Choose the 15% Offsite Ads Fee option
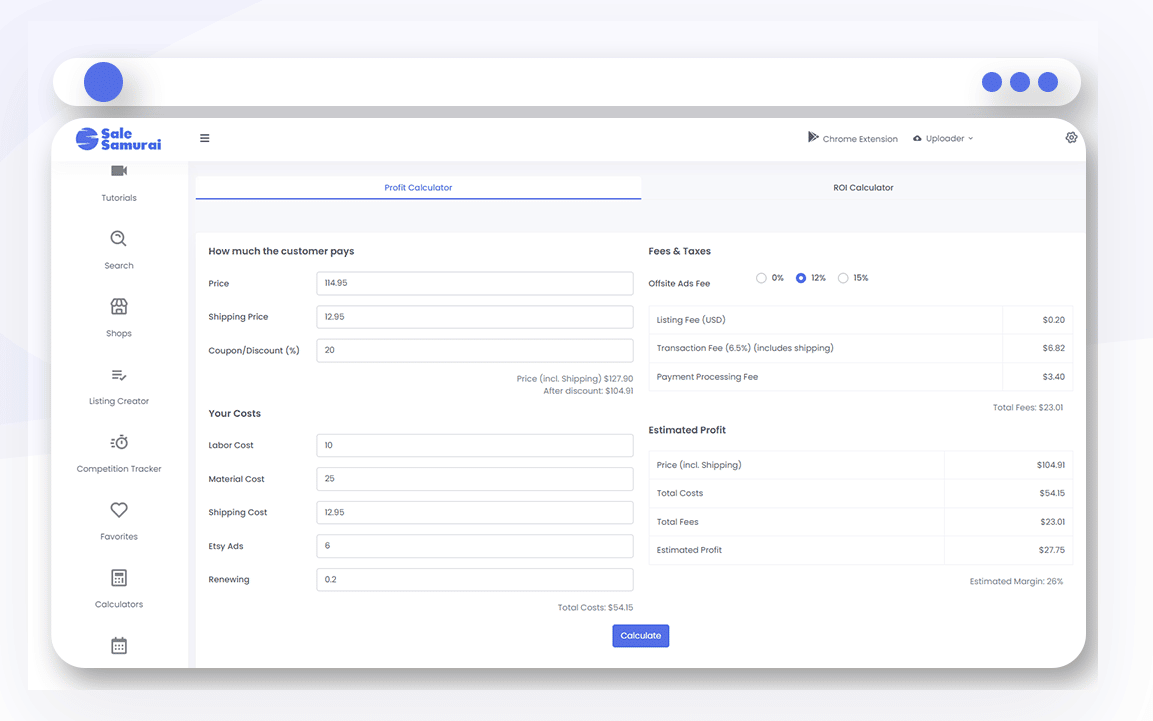This screenshot has height=721, width=1153. tap(843, 278)
